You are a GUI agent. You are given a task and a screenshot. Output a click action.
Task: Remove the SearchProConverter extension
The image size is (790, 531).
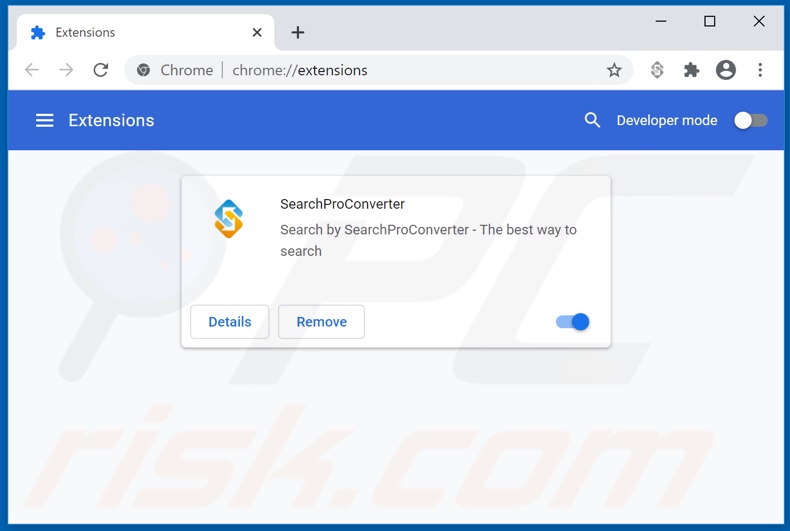coord(321,321)
